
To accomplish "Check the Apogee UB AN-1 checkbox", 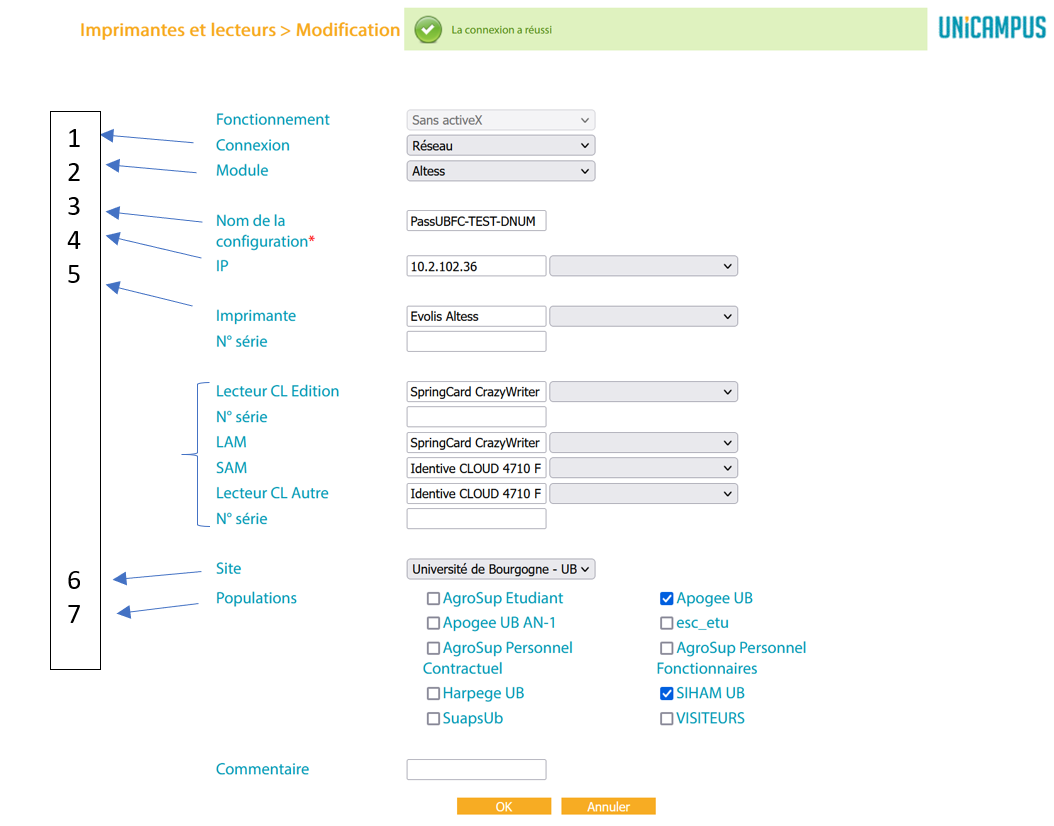I will (434, 623).
